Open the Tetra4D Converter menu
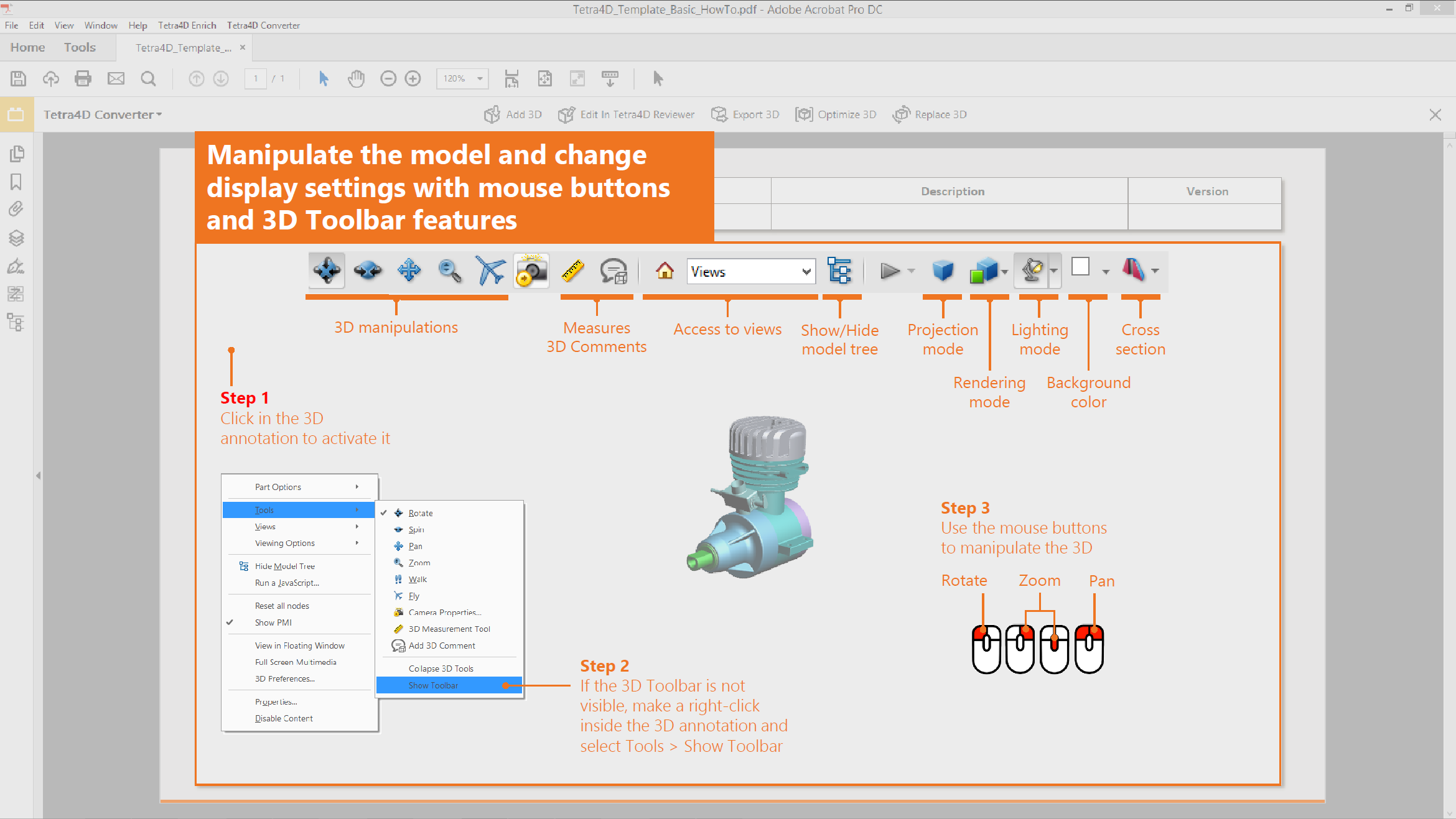The height and width of the screenshot is (819, 1456). pyautogui.click(x=263, y=25)
